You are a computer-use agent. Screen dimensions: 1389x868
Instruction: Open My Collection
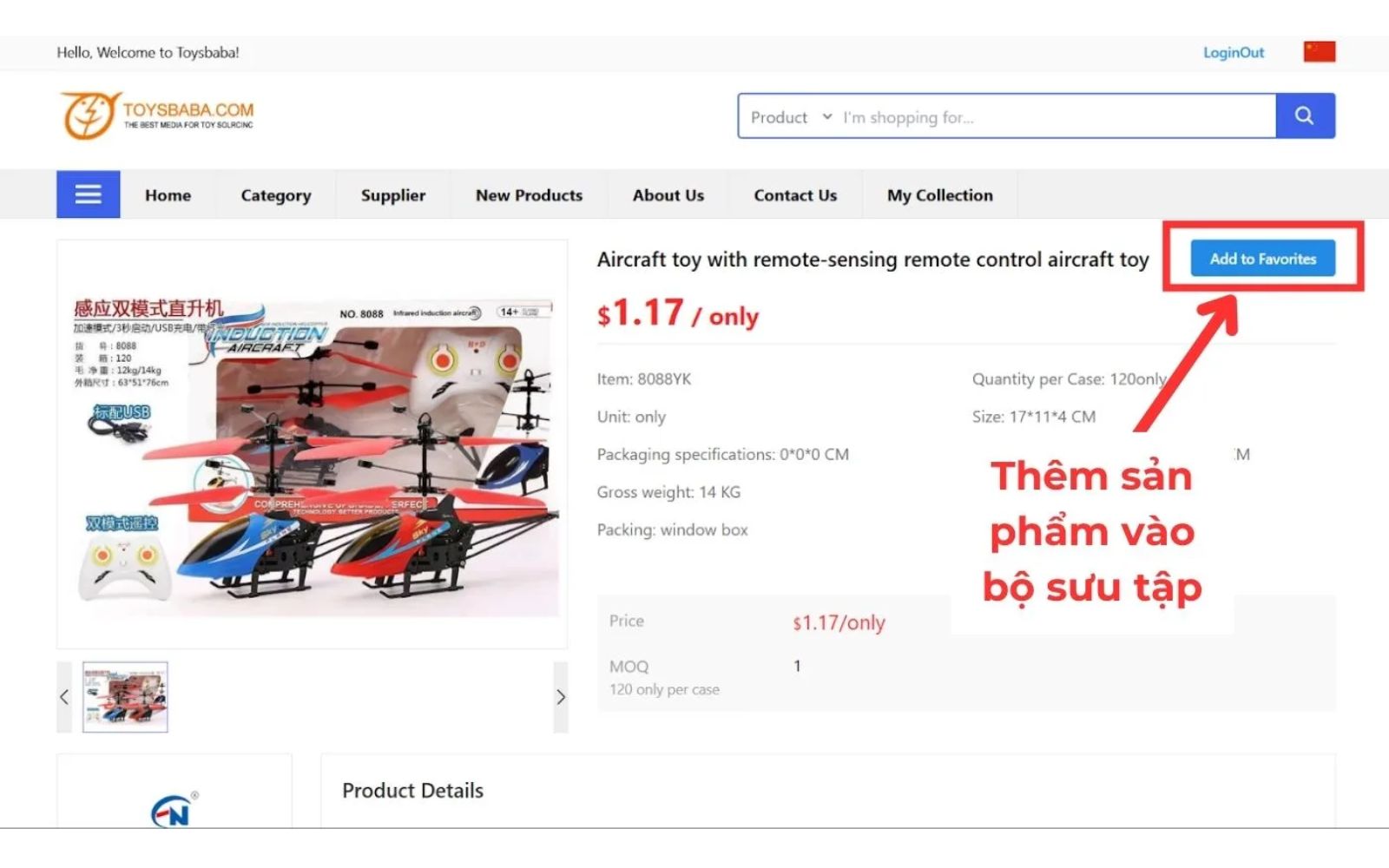(939, 195)
